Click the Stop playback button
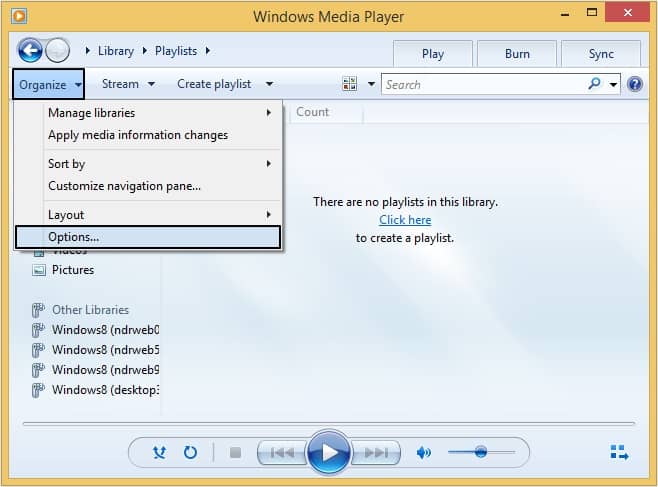This screenshot has width=658, height=487. tap(235, 453)
